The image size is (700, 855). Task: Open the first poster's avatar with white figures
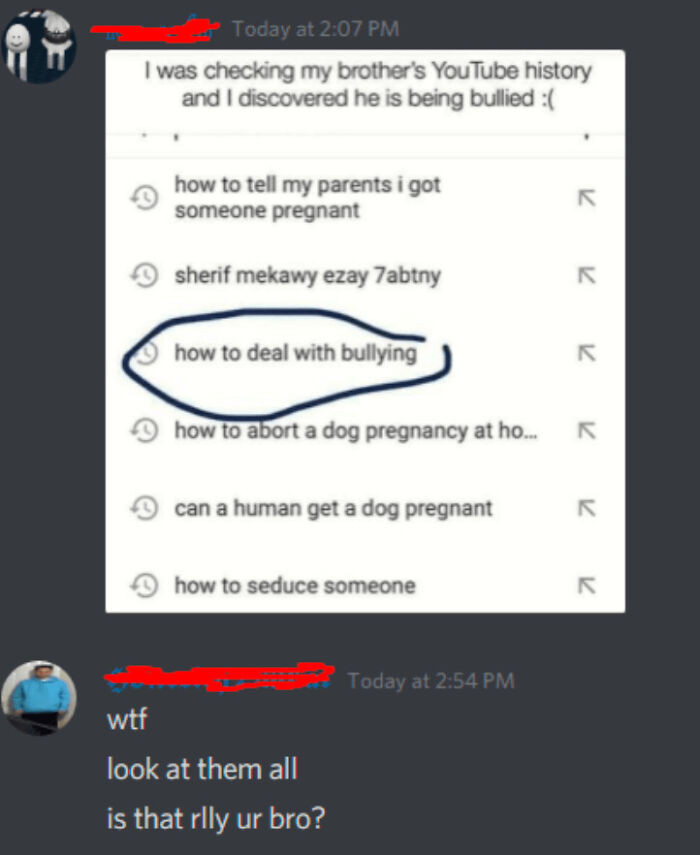[x=38, y=46]
